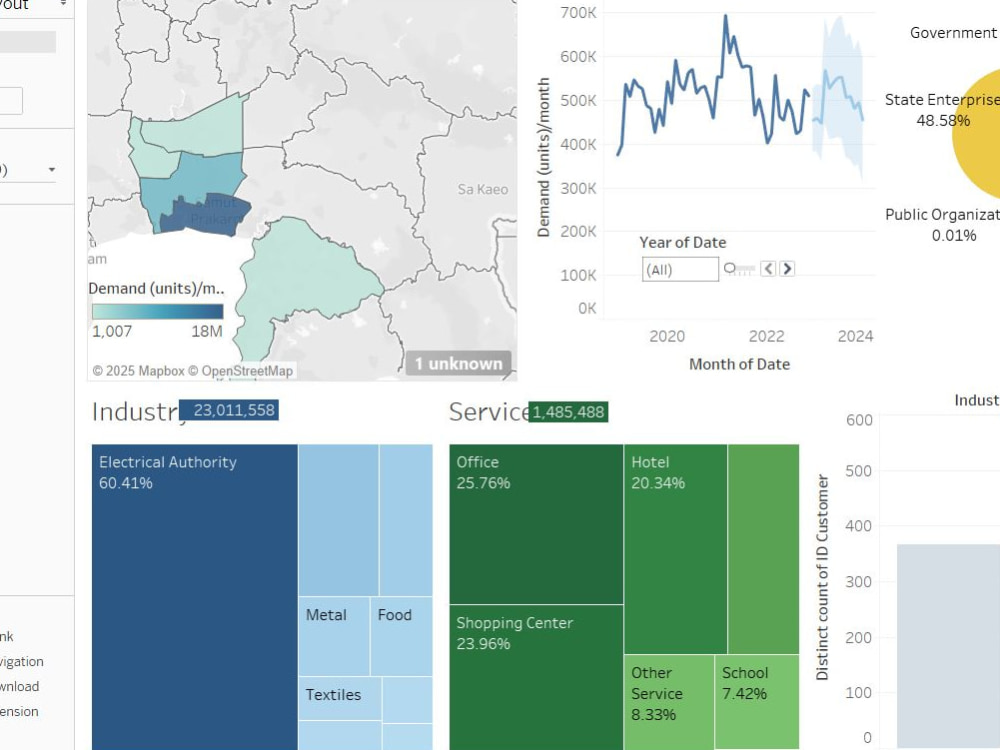Click the Distinct count of ID Customer axis title
Screen dimensions: 1000x750
point(823,577)
